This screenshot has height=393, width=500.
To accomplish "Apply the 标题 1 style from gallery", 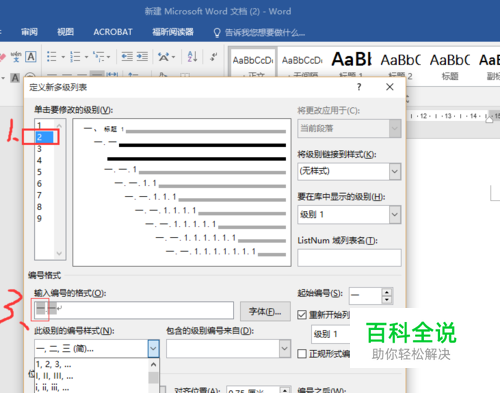I will tap(351, 63).
